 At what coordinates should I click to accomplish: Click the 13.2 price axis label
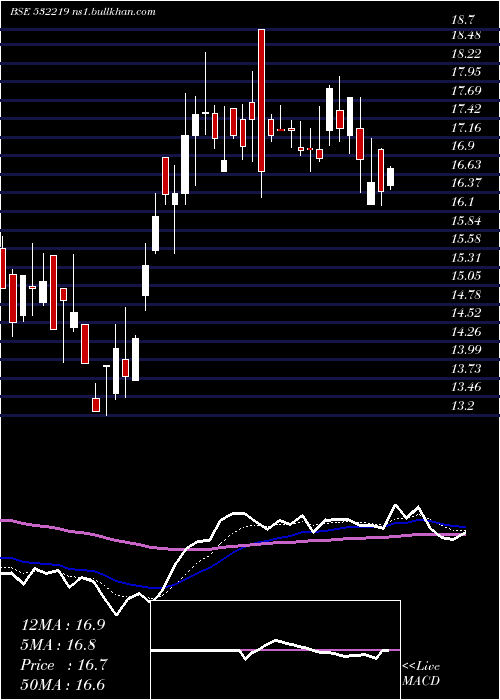tap(463, 405)
